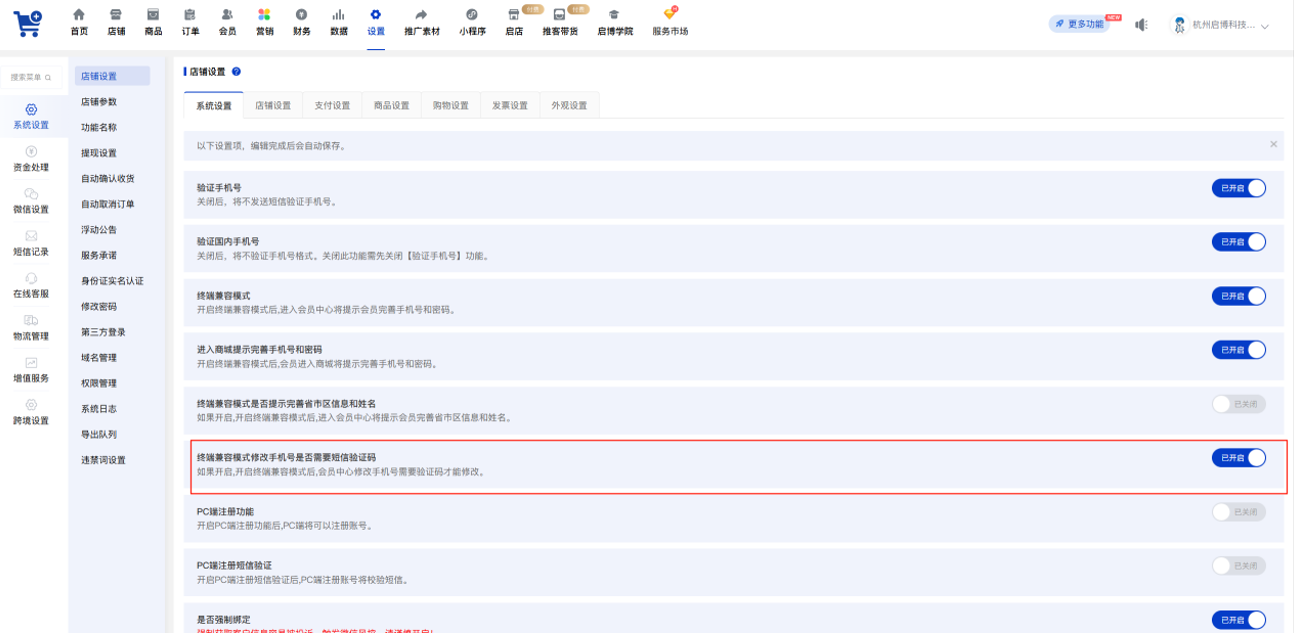1294x633 pixels.
Task: Open 域名管理 in the submenu
Action: point(99,358)
